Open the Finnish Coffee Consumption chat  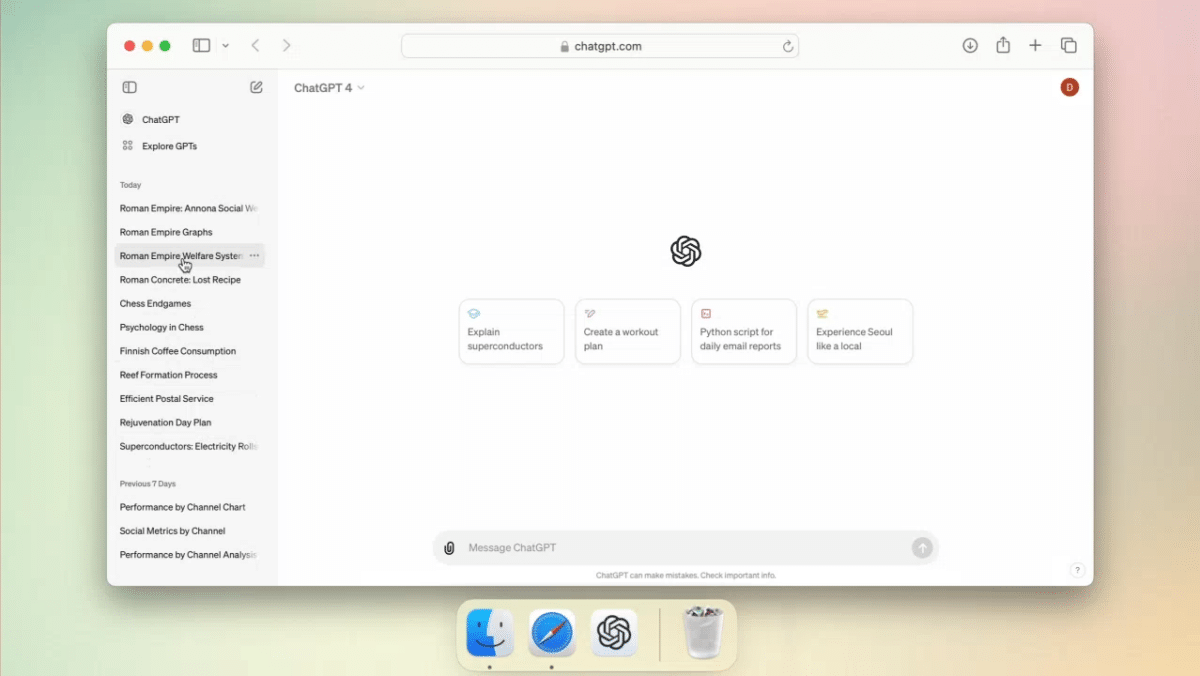177,350
